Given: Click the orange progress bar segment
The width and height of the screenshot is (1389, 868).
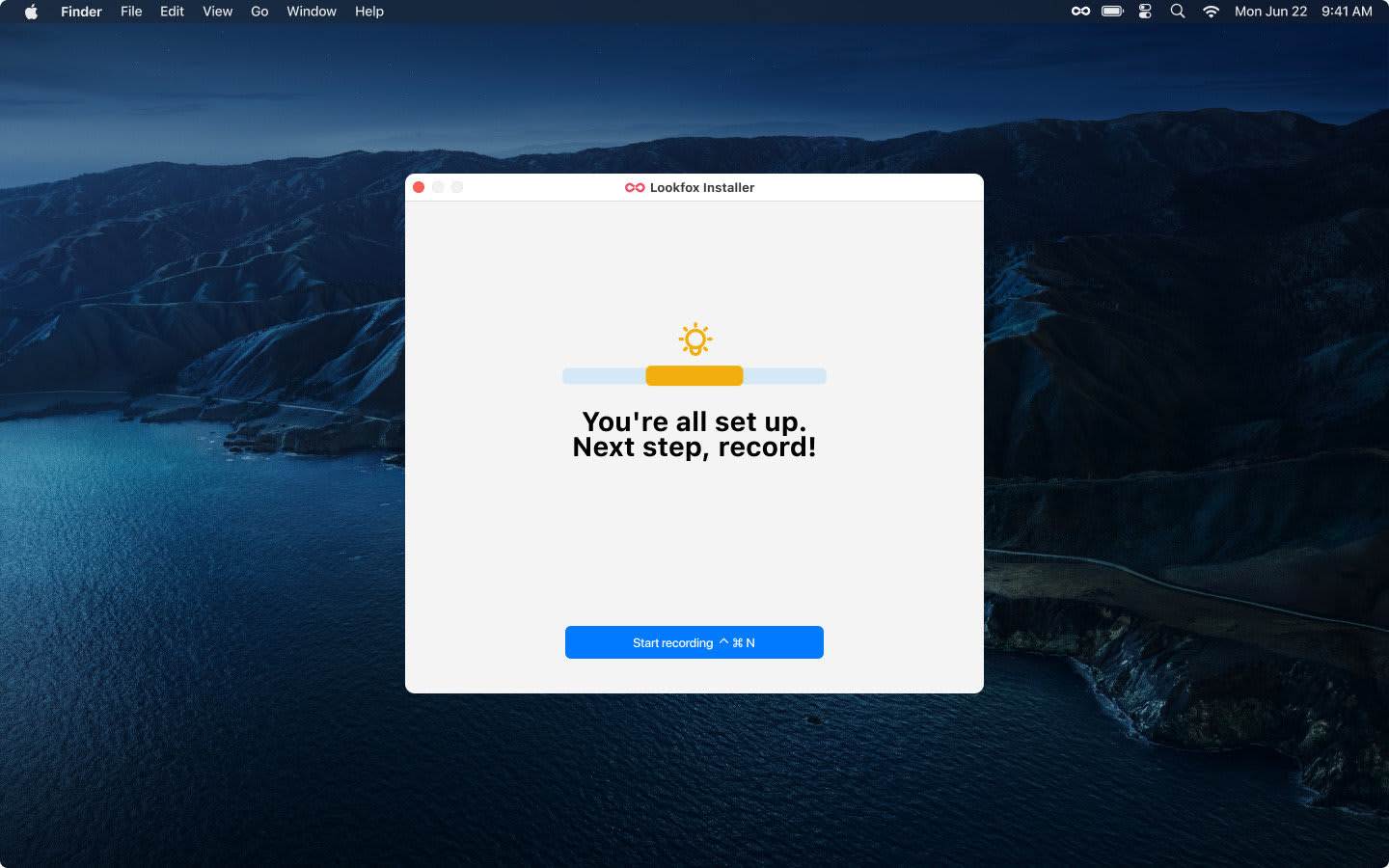Looking at the screenshot, I should click(694, 376).
